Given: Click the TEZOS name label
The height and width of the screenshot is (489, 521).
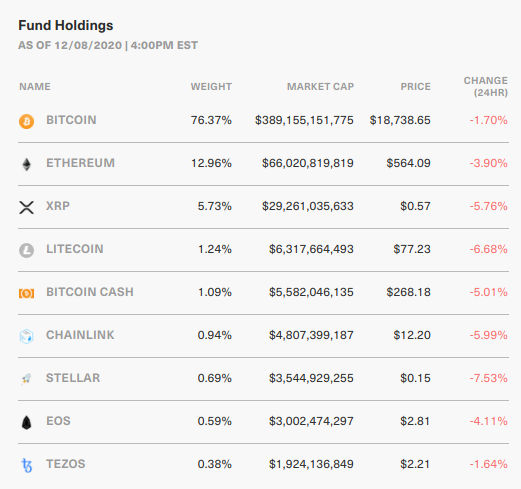Looking at the screenshot, I should click(66, 464).
